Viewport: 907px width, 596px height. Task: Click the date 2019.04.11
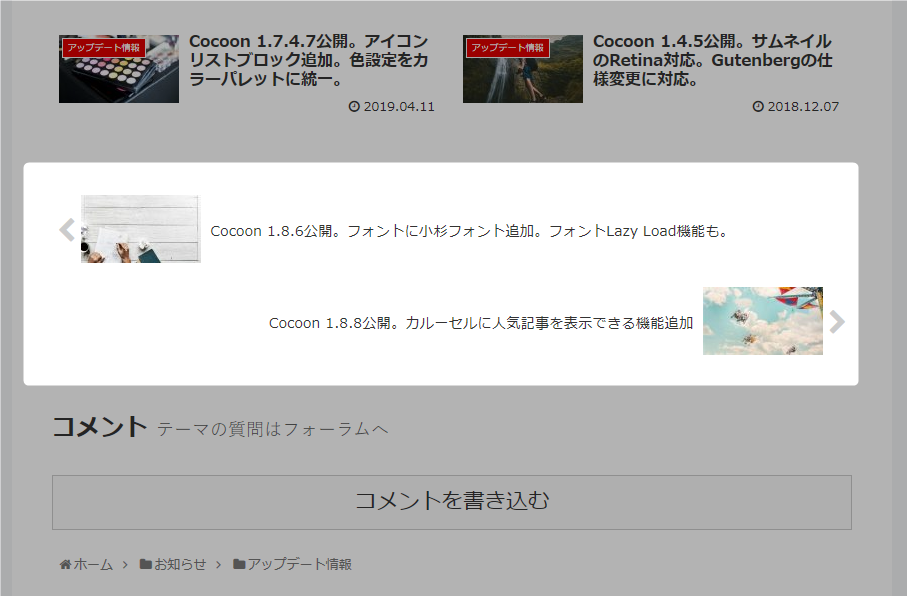click(x=399, y=106)
